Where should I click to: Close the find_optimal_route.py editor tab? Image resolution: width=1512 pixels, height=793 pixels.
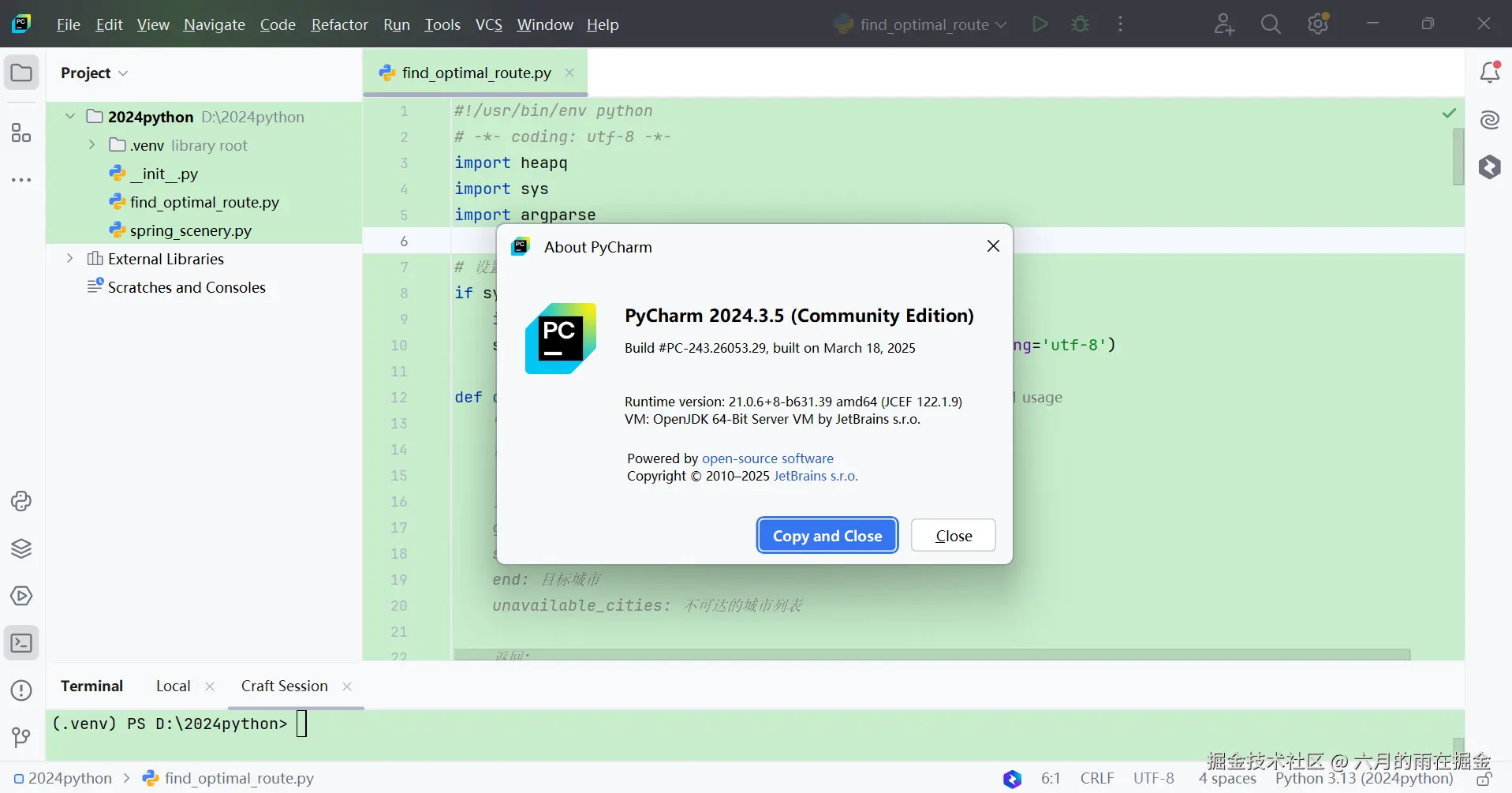569,73
